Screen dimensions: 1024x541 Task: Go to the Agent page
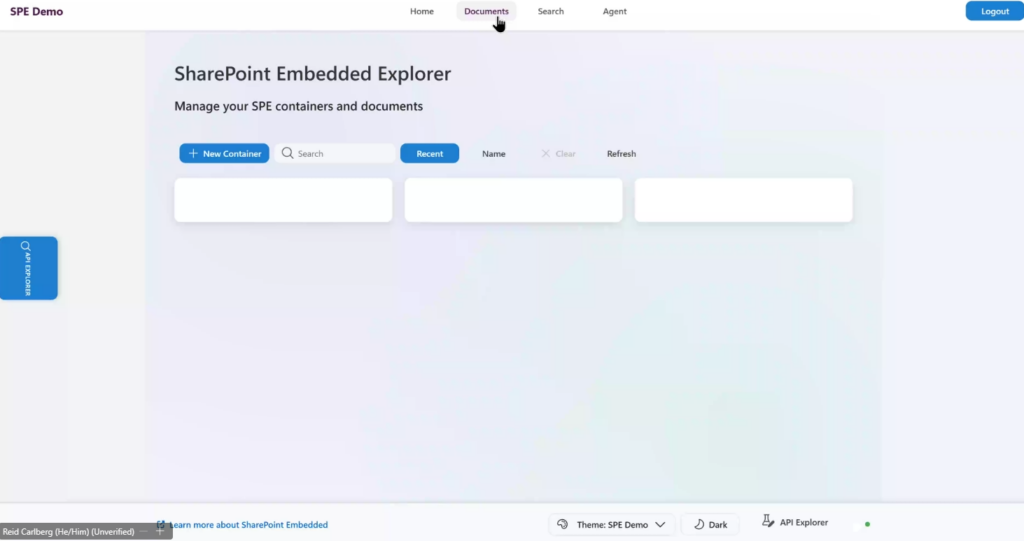pos(614,11)
